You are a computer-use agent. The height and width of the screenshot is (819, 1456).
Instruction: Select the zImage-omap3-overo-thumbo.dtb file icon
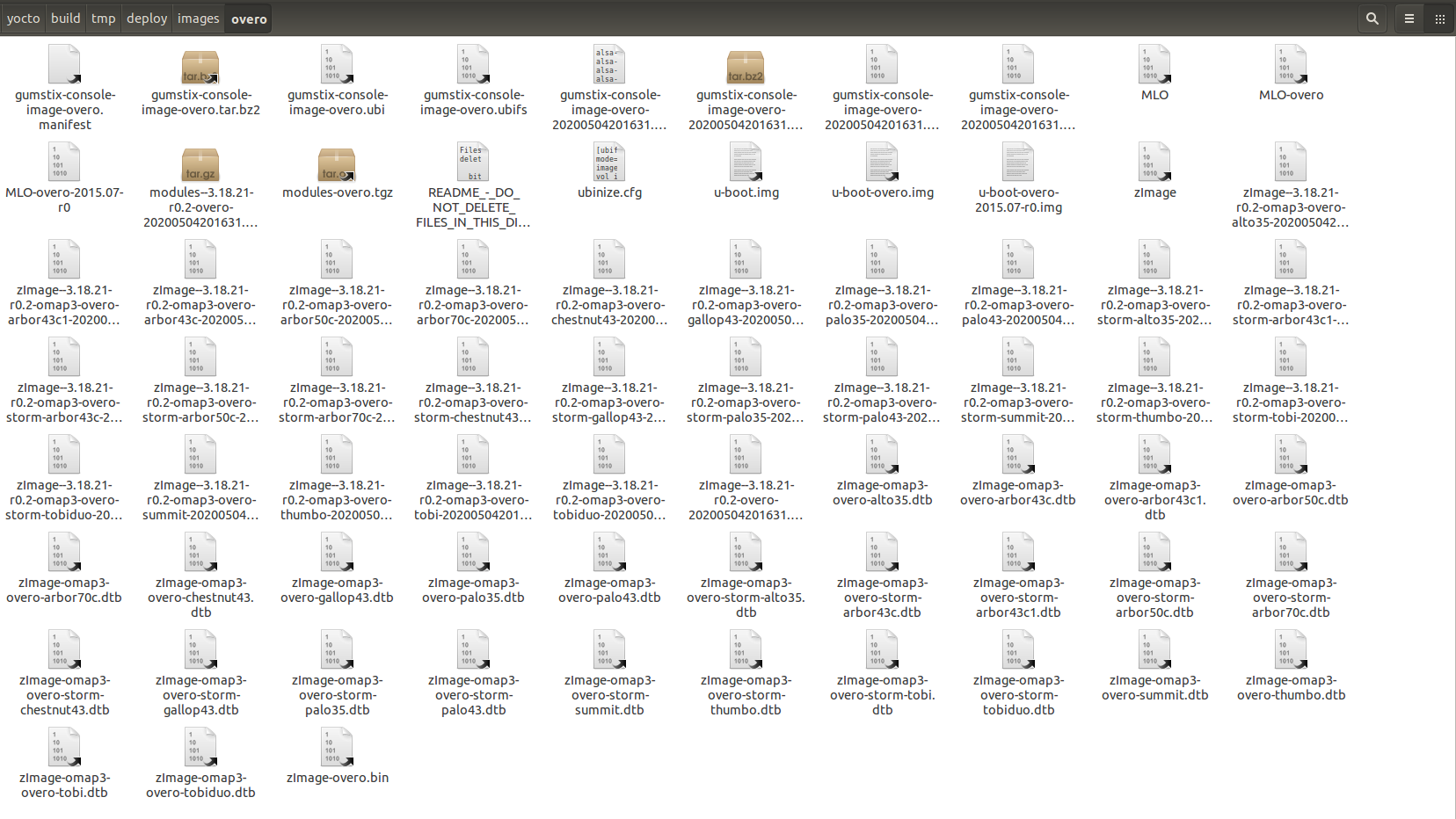tap(1291, 650)
